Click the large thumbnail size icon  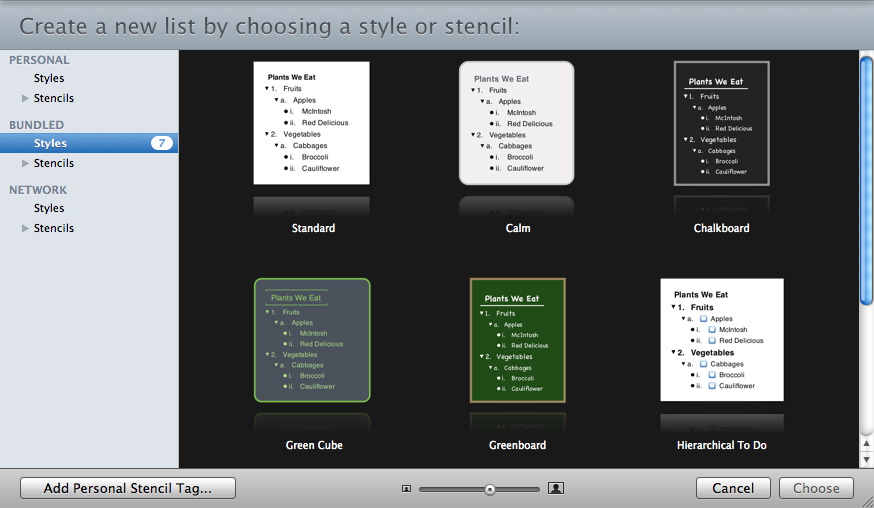coord(556,489)
